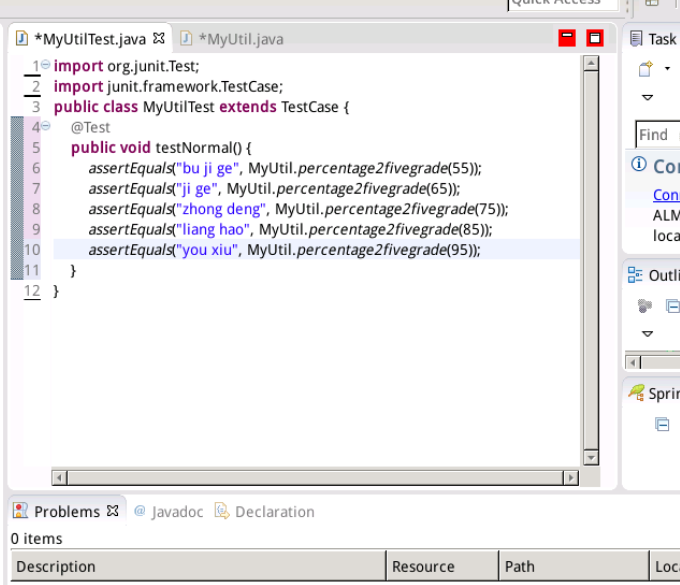680x585 pixels.
Task: Open the Outline view menu triangle
Action: click(647, 334)
